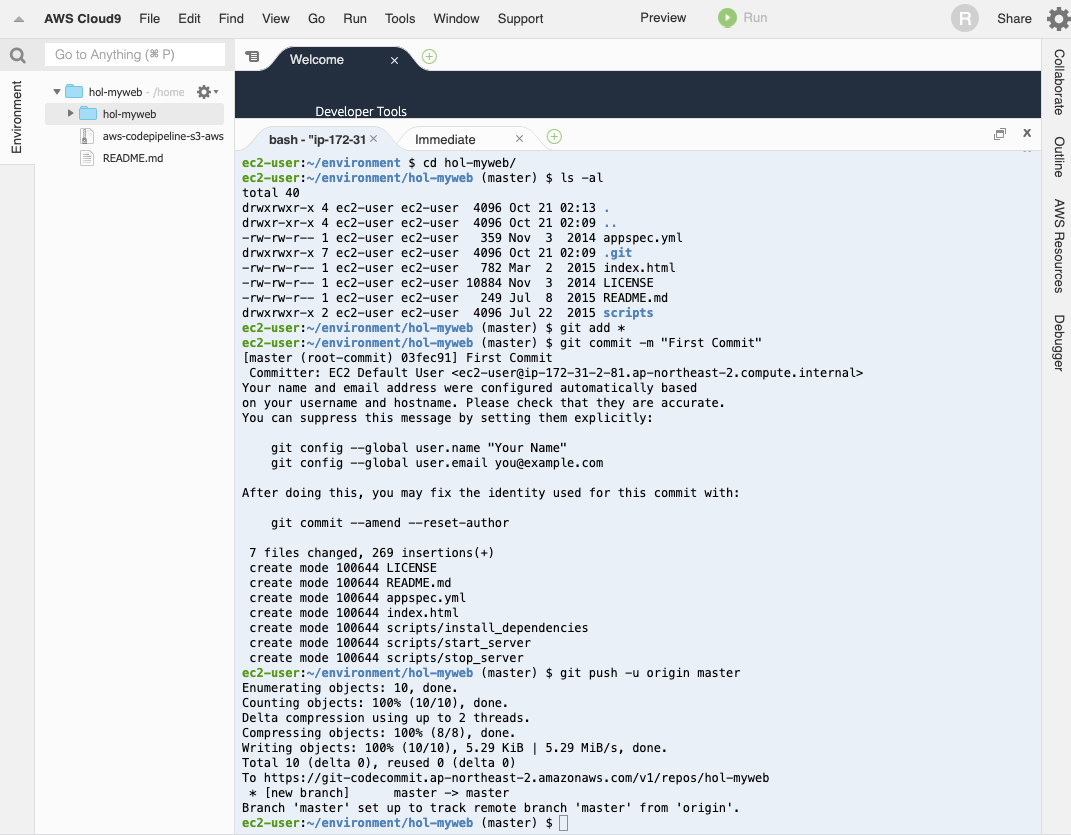Click 'index.html' in the ls output
The height and width of the screenshot is (835, 1071).
coord(639,268)
